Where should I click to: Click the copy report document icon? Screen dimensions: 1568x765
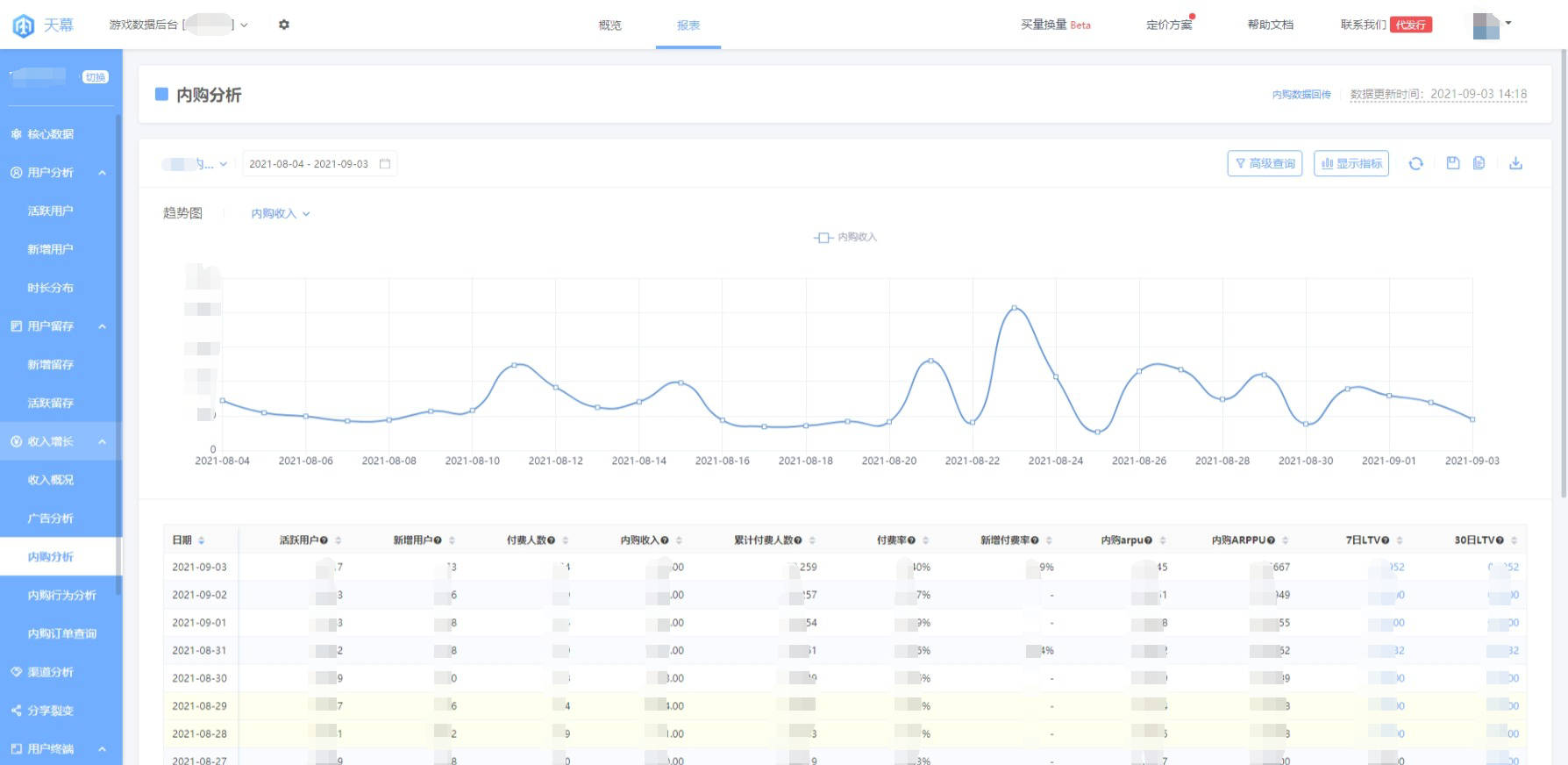tap(1479, 163)
